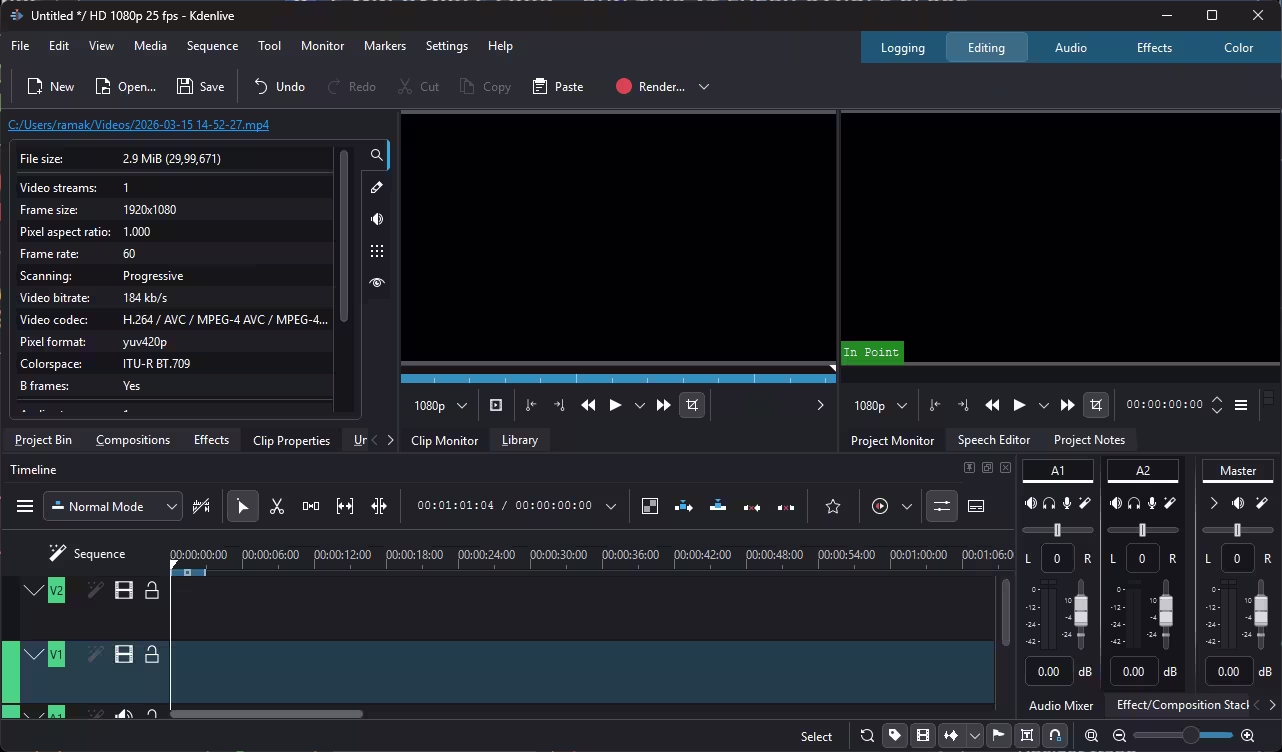Click the zoom in magnifier in status bar
Viewport: 1282px width, 752px height.
[x=1247, y=736]
